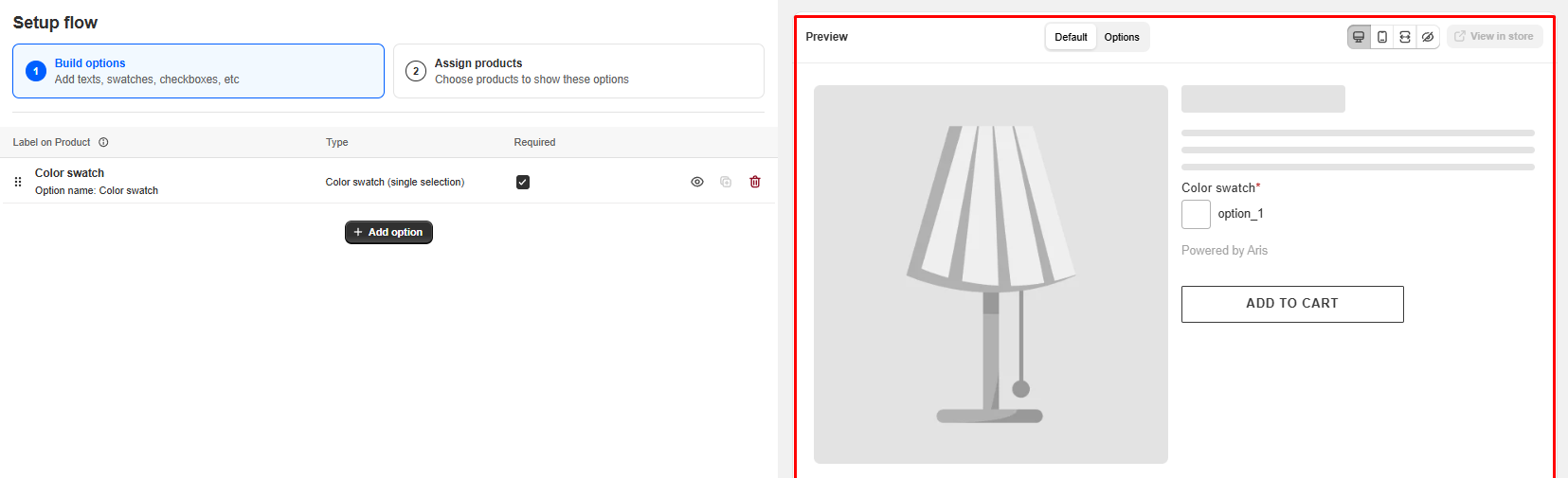Go to Build options step

pos(198,71)
